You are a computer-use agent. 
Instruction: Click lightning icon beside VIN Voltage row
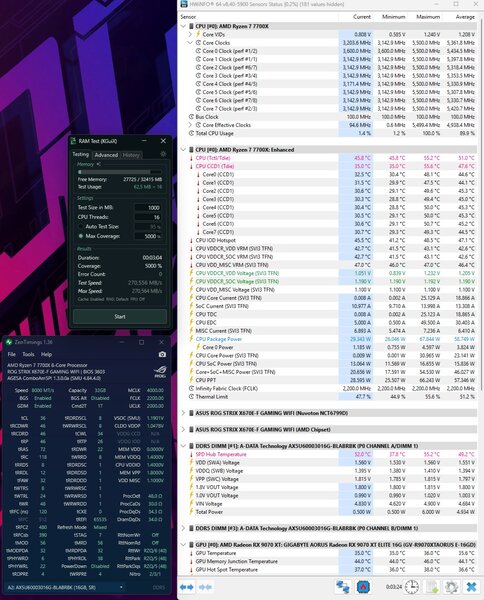191,504
